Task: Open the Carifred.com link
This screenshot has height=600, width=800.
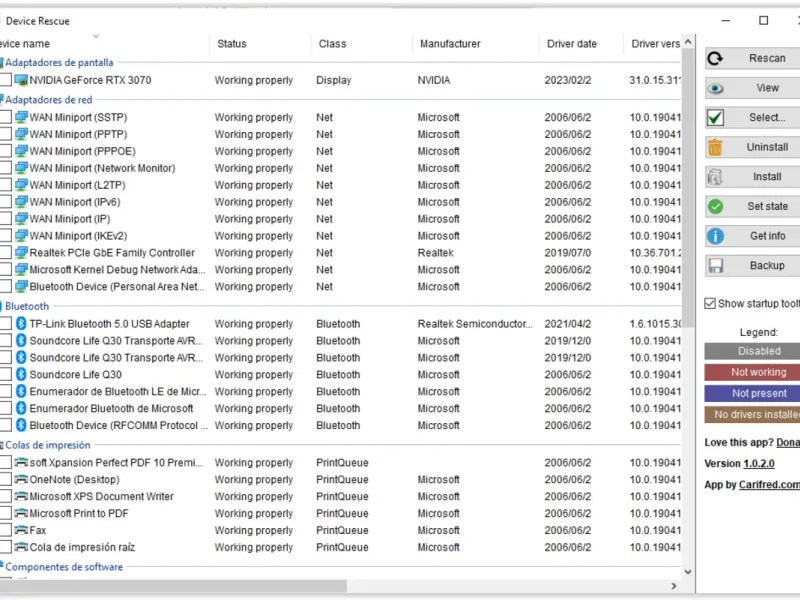Action: tap(769, 485)
